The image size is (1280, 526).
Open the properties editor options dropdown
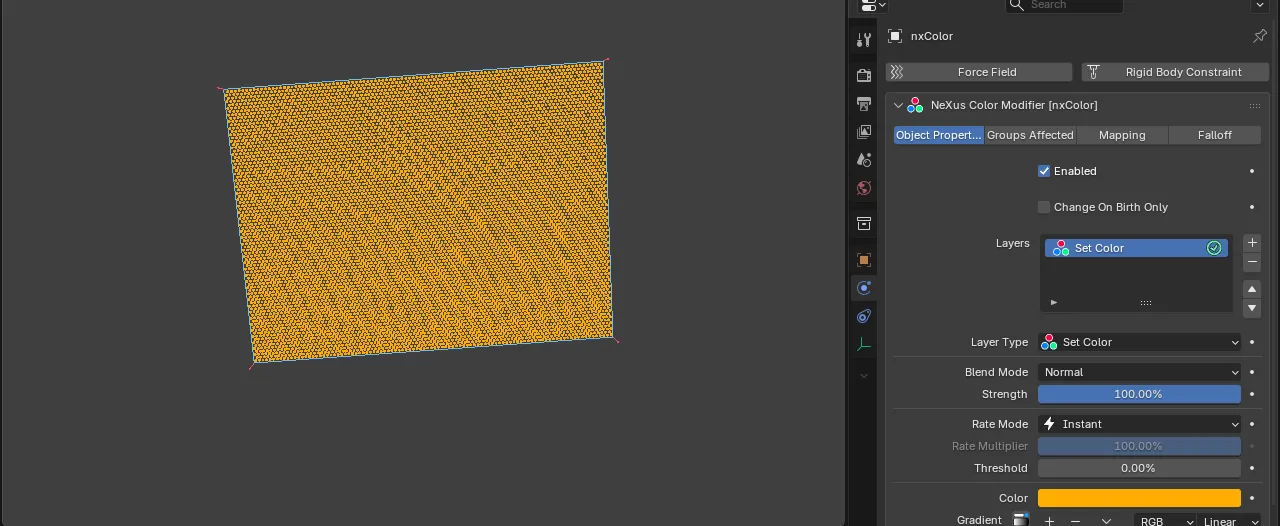[x=1260, y=5]
